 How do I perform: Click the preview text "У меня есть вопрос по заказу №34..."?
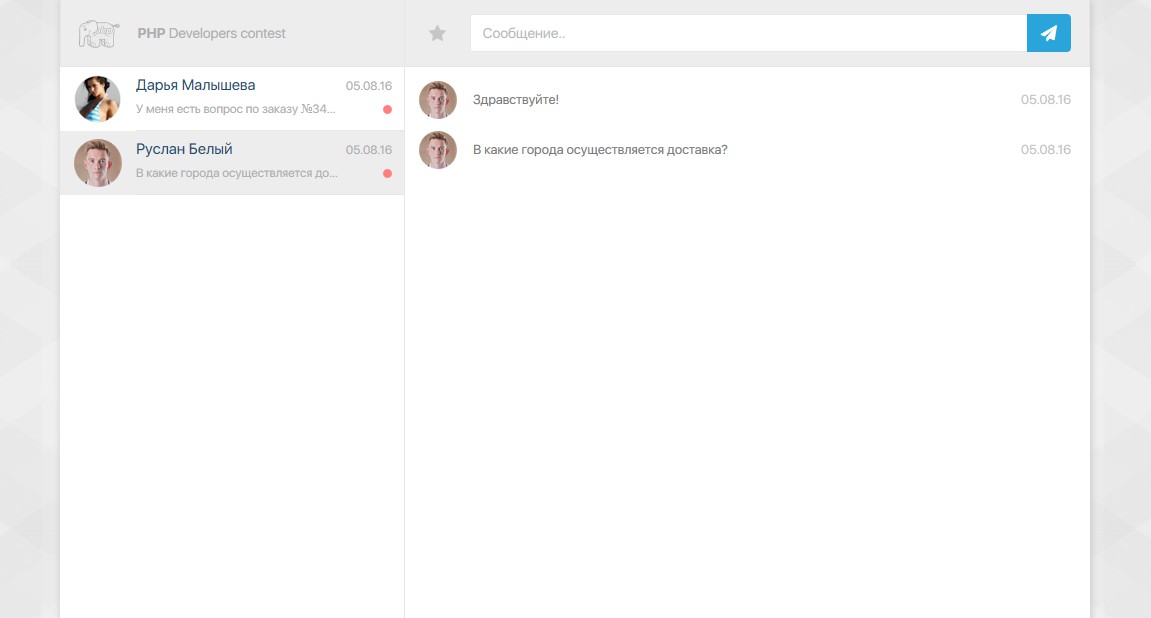click(236, 109)
